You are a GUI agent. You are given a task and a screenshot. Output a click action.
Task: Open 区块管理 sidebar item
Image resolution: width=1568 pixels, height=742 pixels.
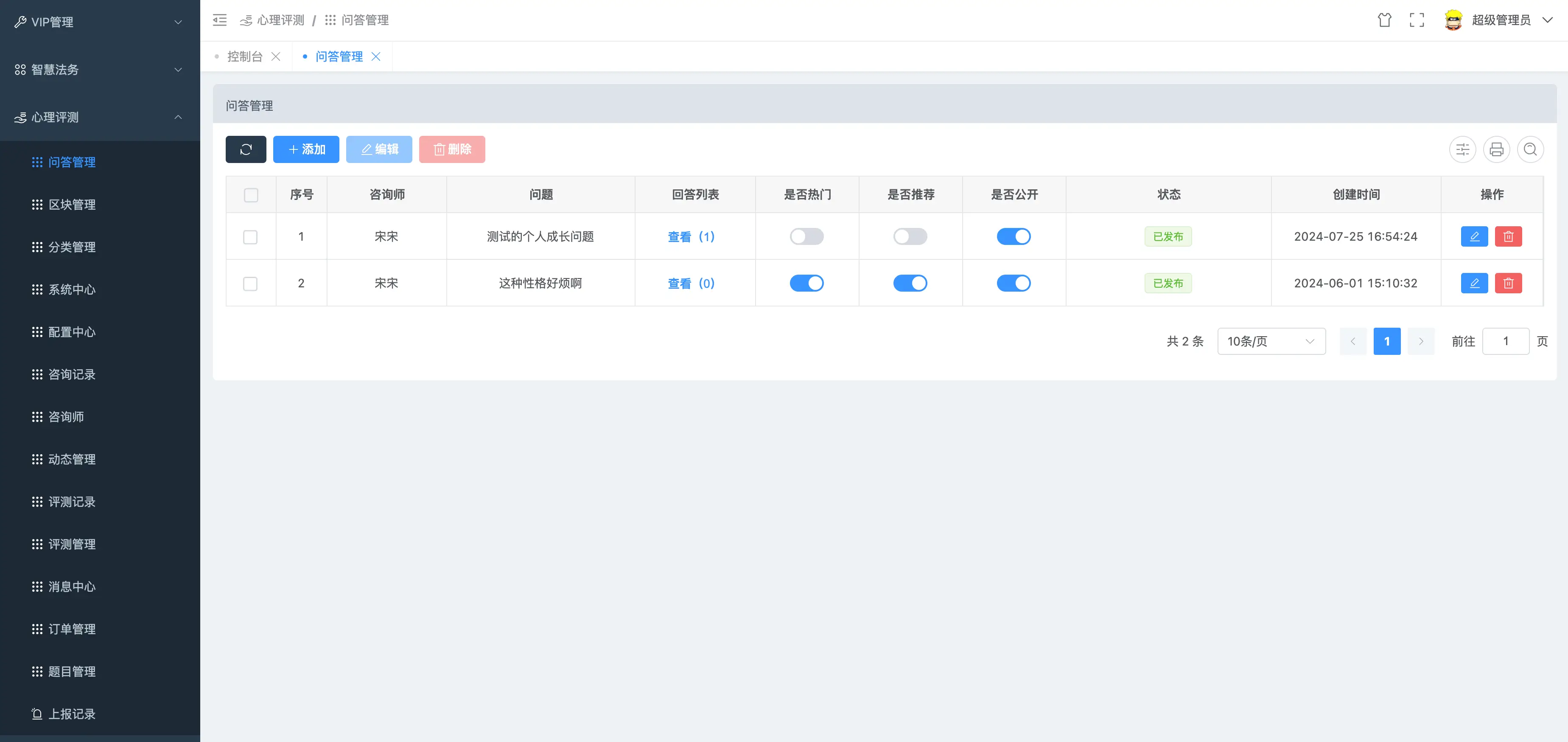100,205
